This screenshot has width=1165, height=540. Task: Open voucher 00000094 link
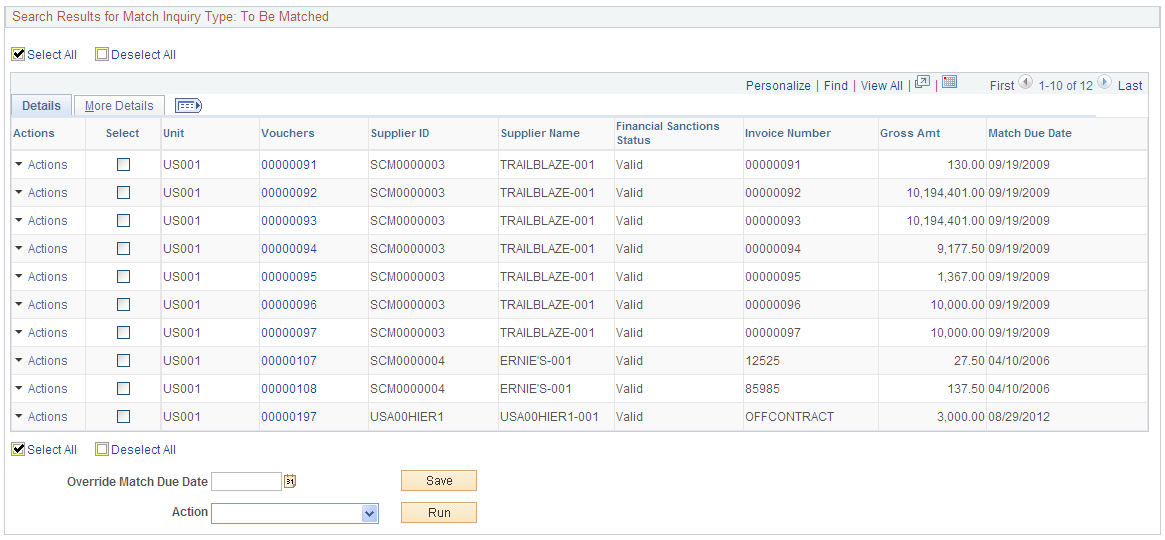pos(289,249)
